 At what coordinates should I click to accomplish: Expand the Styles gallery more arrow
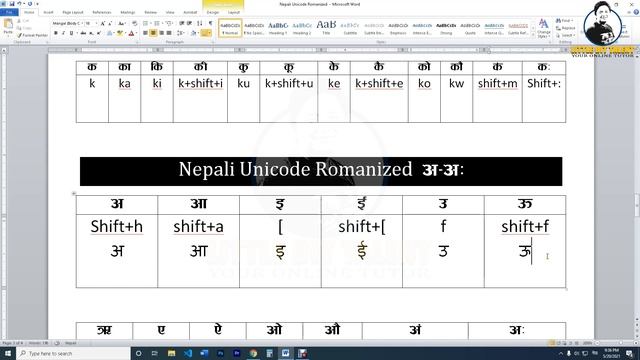[x=533, y=35]
